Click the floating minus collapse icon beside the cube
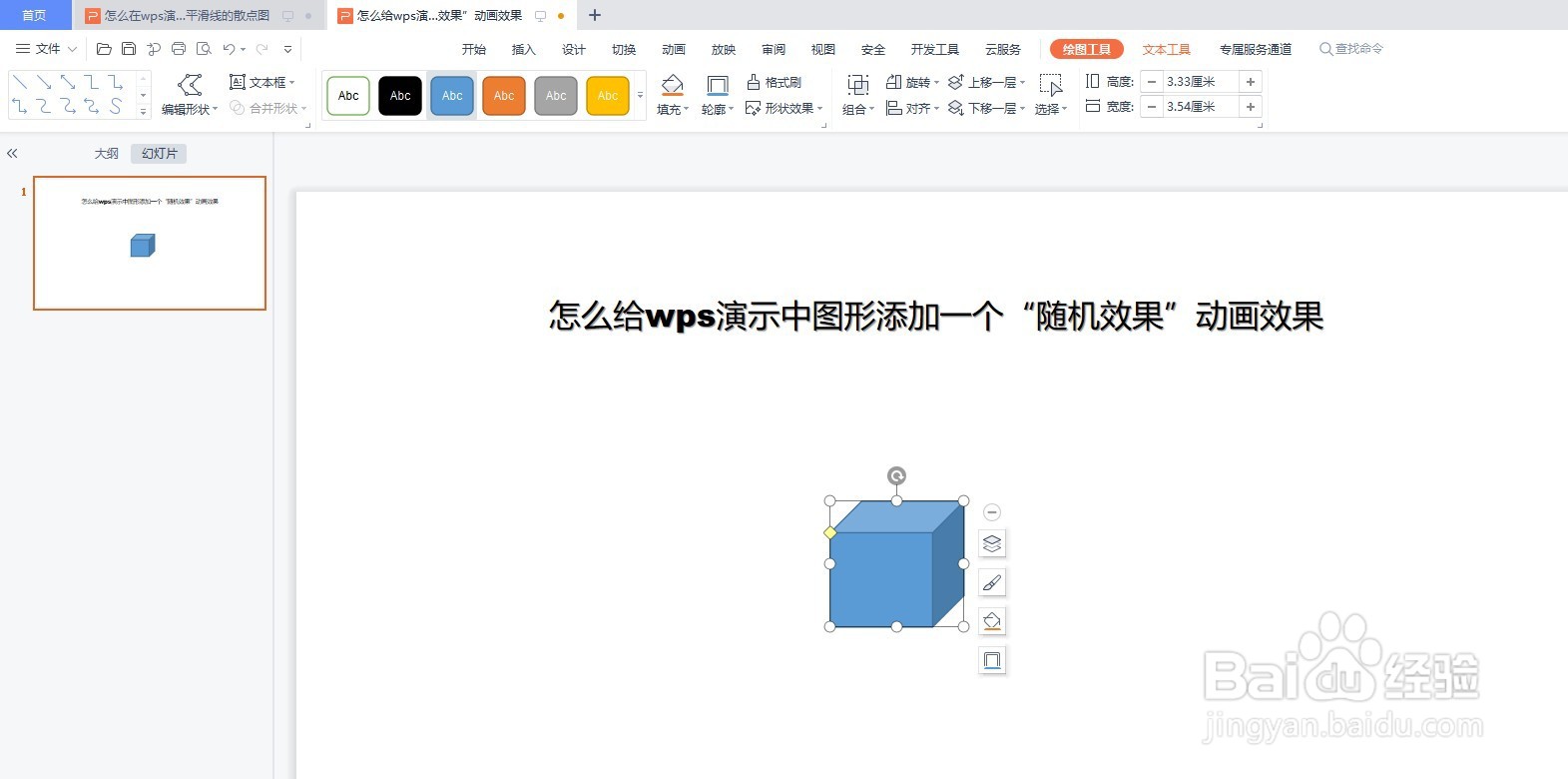The width and height of the screenshot is (1568, 779). tap(992, 512)
